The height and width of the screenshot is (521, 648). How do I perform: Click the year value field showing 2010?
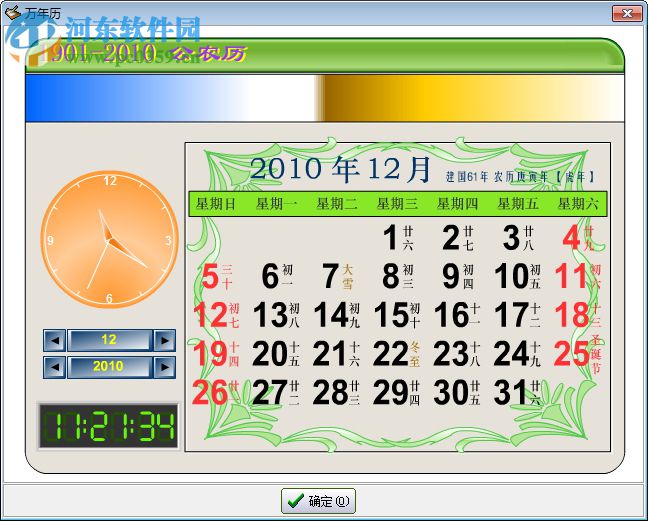pos(110,367)
